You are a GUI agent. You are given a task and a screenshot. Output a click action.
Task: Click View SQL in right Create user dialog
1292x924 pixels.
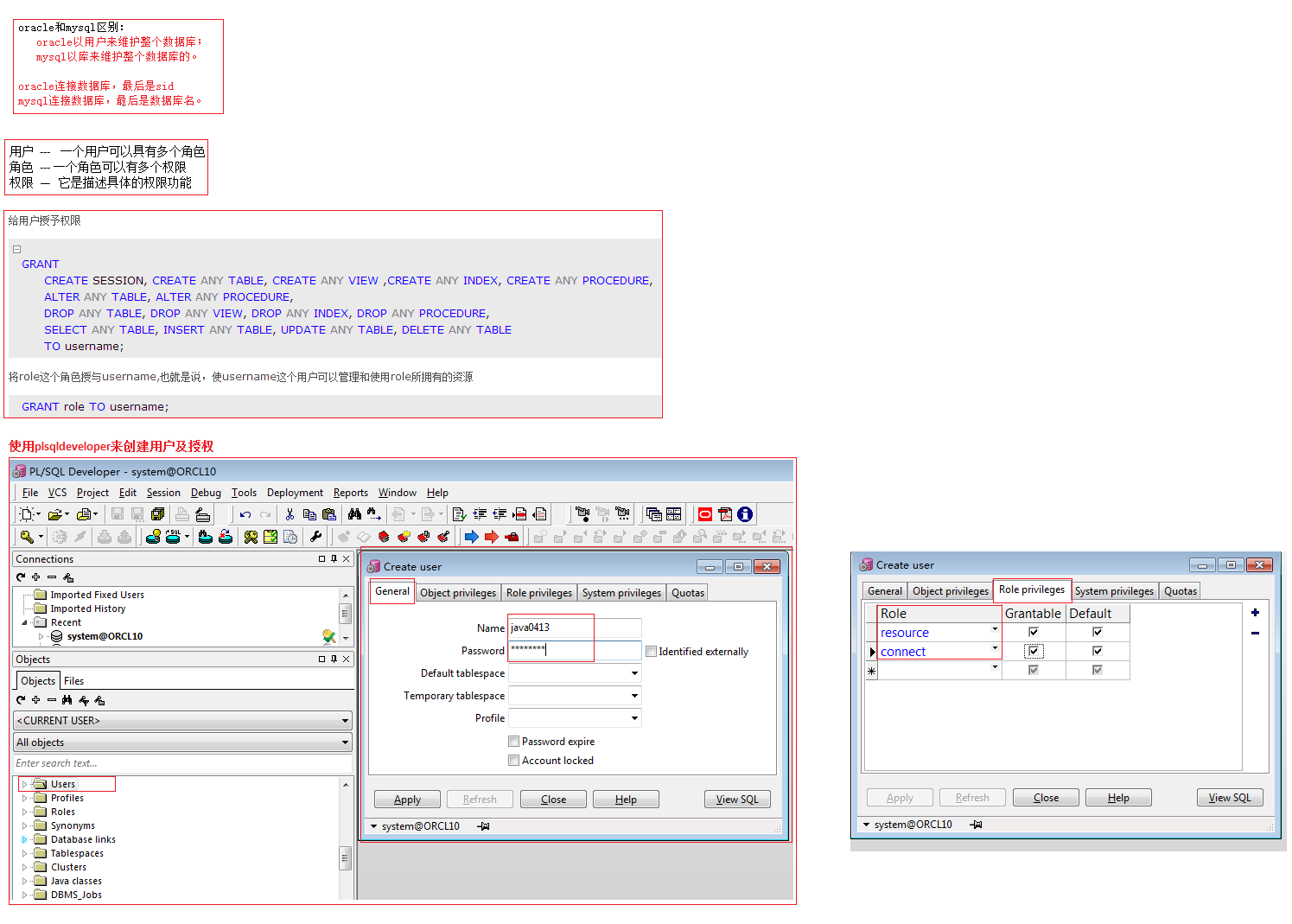point(1230,798)
